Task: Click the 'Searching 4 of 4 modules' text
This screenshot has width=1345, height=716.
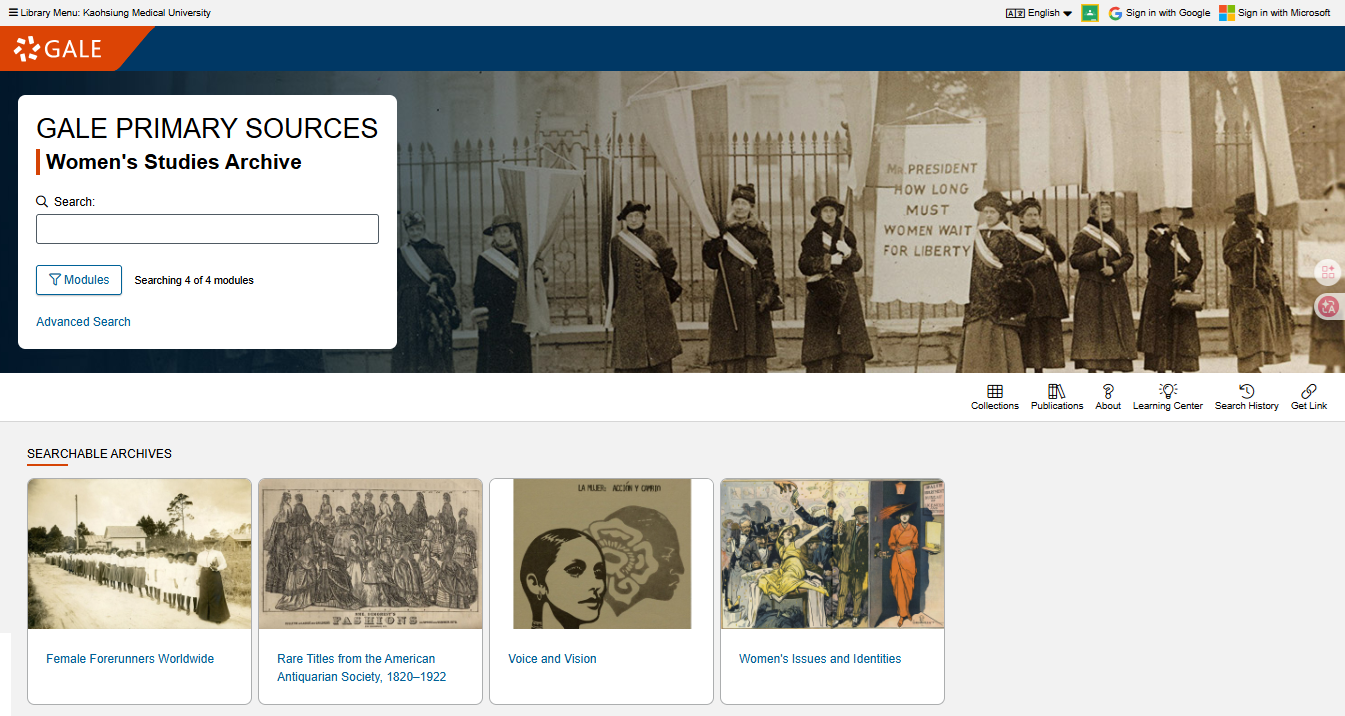Action: [x=194, y=280]
